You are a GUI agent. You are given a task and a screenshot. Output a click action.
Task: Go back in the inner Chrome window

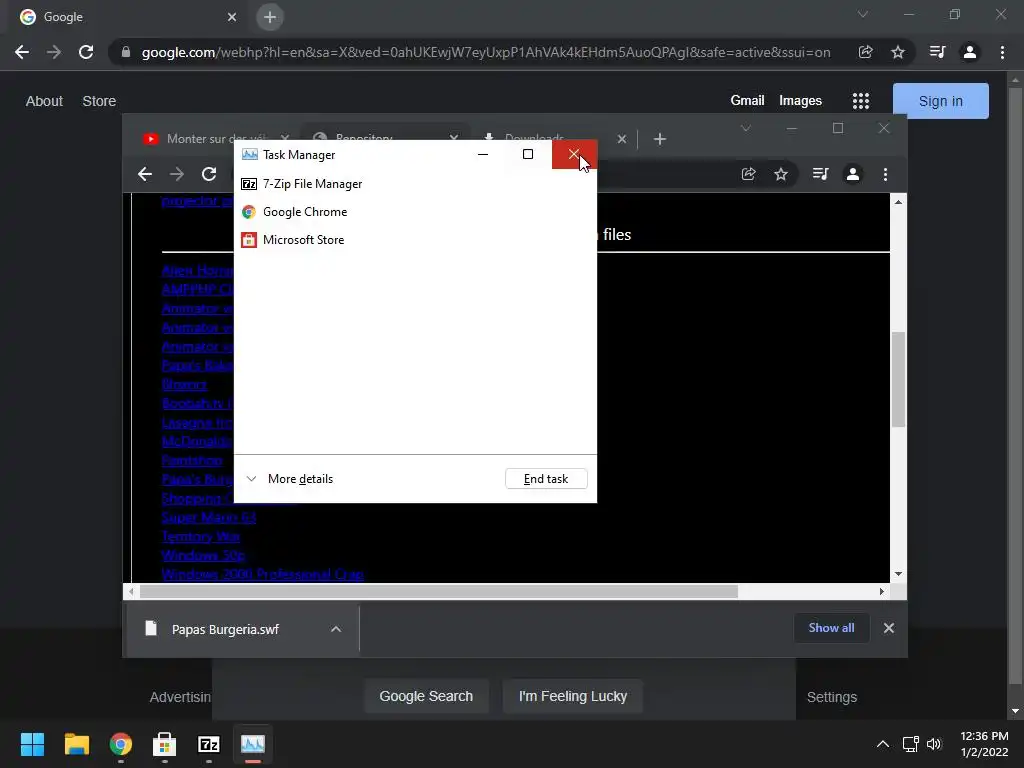click(145, 174)
